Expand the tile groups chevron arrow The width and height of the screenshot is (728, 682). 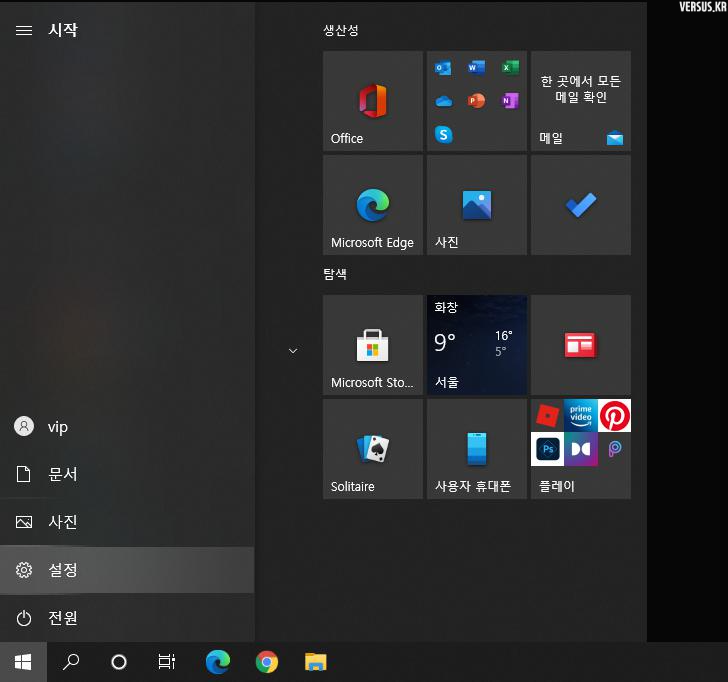pyautogui.click(x=293, y=351)
